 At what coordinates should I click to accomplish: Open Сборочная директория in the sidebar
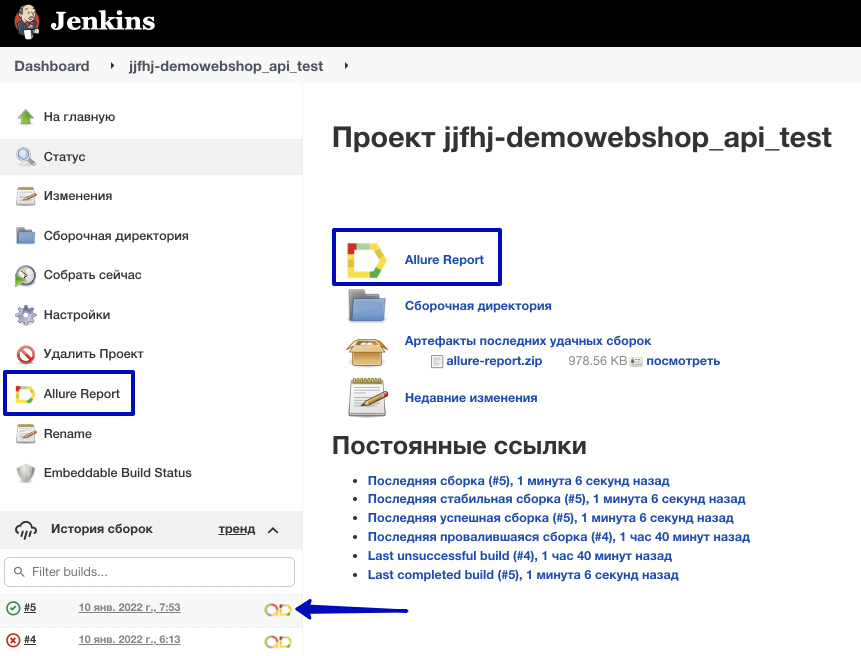116,236
